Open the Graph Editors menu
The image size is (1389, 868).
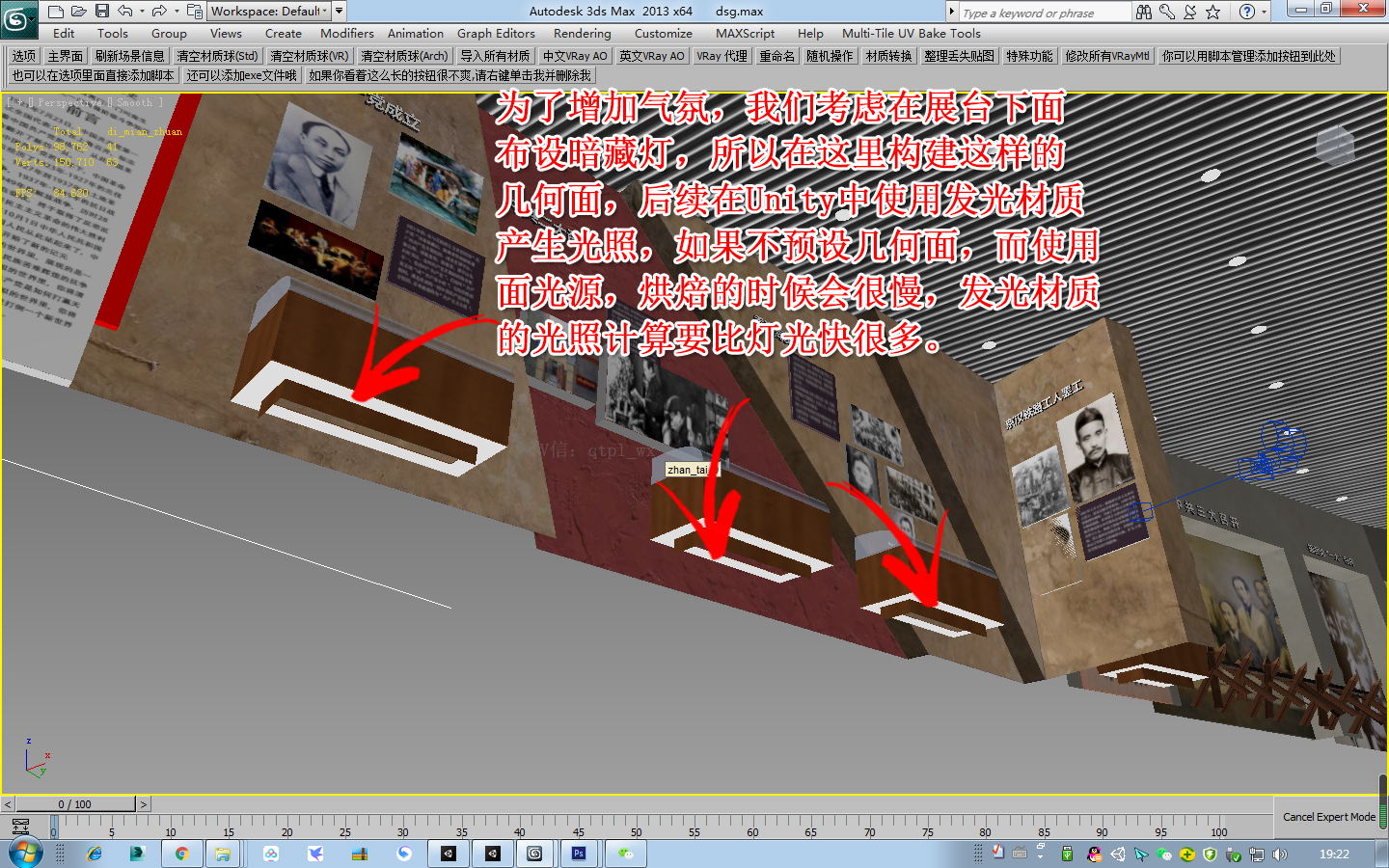click(x=496, y=33)
